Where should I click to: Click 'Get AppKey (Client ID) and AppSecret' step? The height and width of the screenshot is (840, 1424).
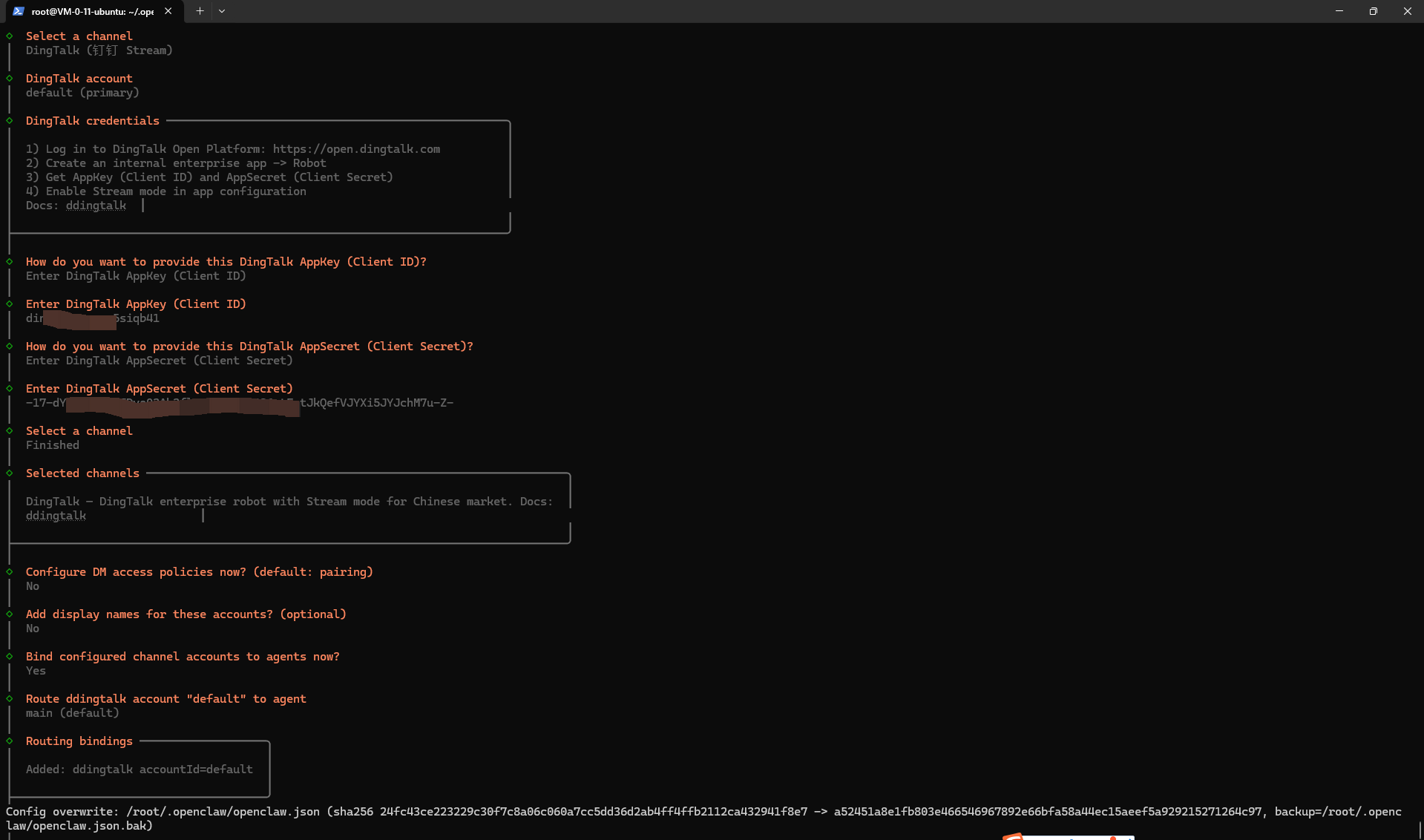click(209, 177)
